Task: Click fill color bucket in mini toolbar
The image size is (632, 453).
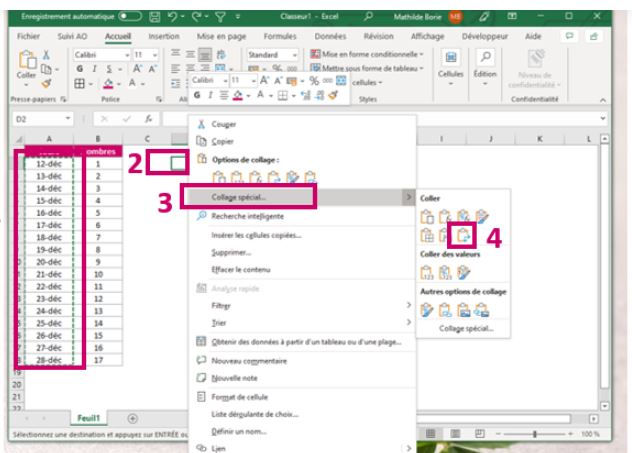Action: [238, 96]
